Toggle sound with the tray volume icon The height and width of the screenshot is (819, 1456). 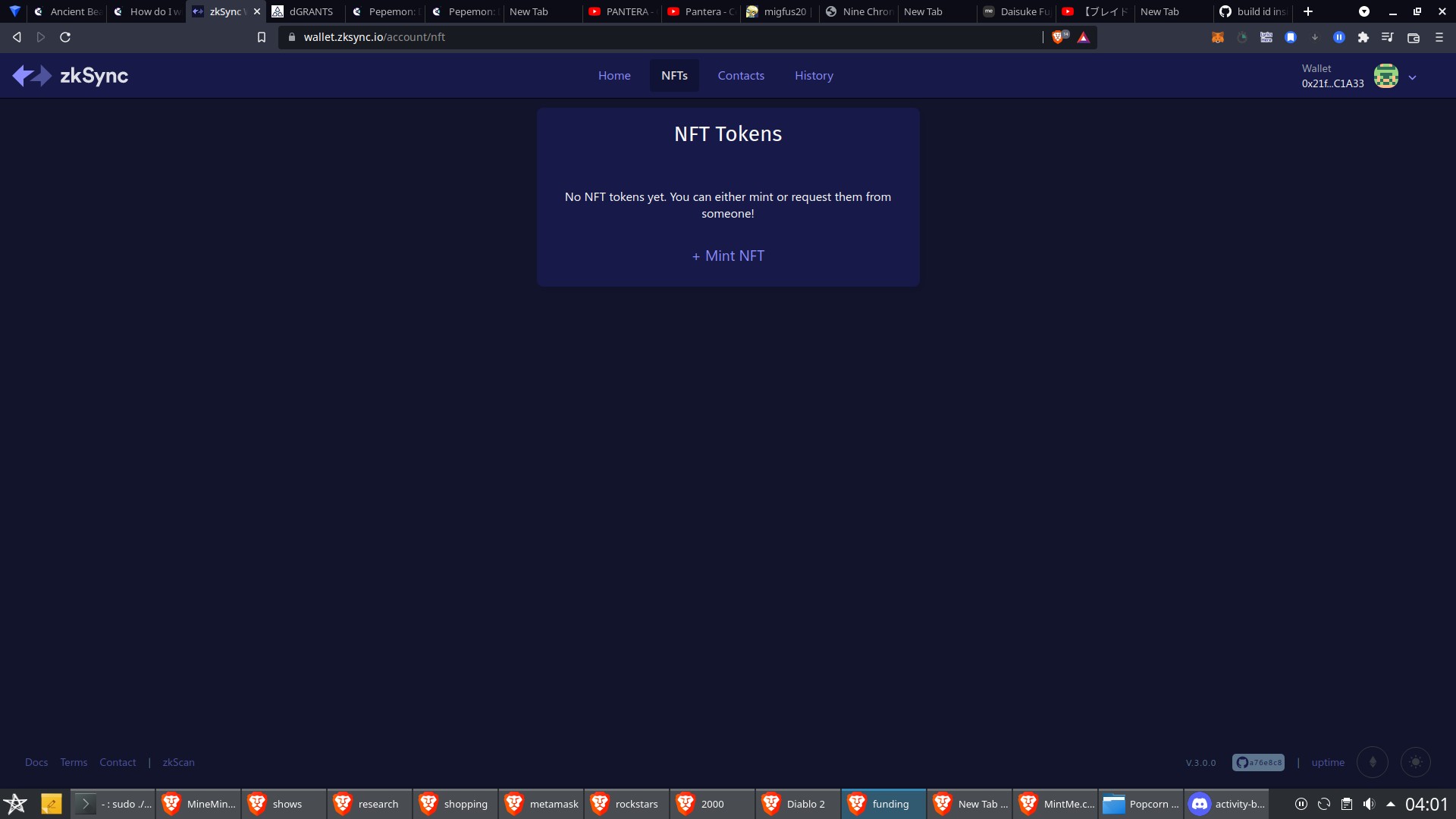[x=1369, y=804]
